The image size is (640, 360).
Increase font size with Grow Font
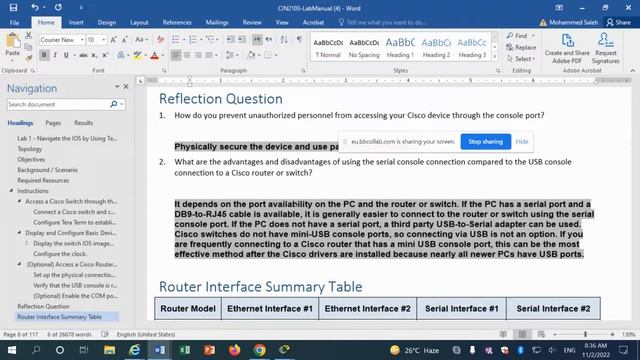tap(113, 40)
